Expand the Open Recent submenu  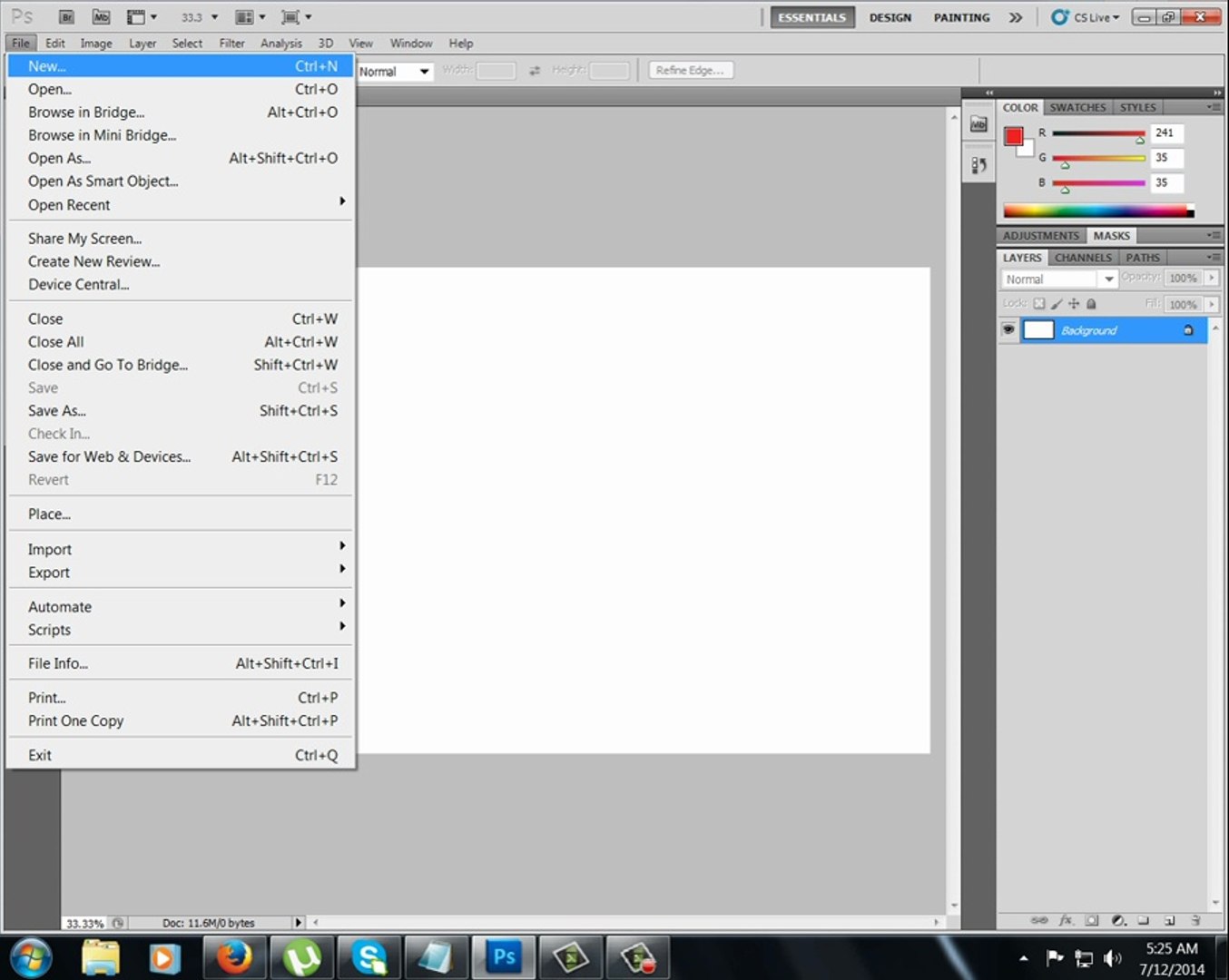click(181, 205)
